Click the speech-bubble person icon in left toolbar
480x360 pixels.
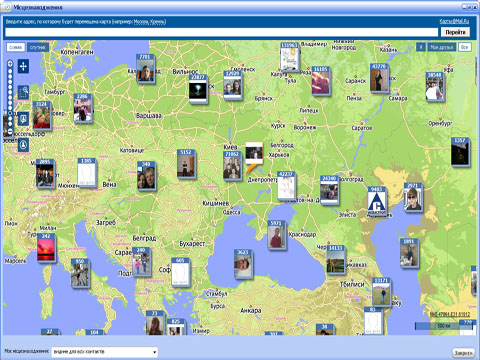23,119
